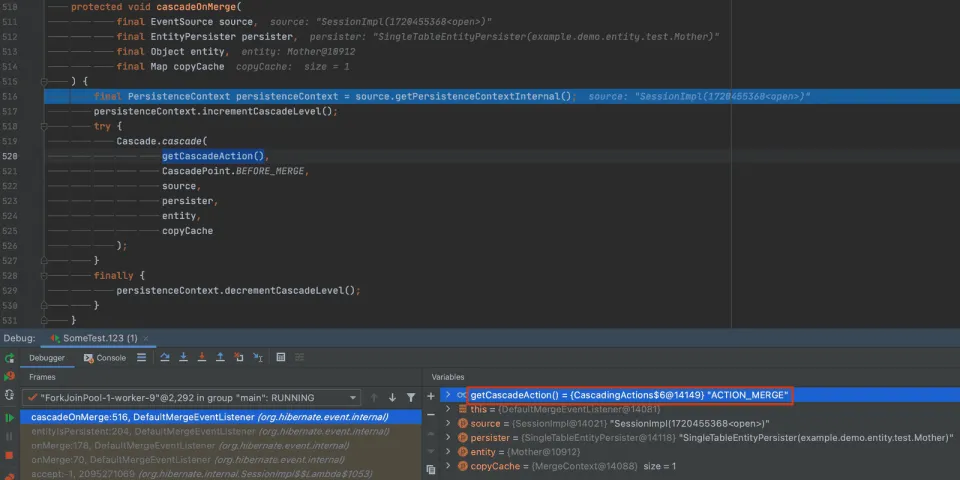Select the copyCache MergeContext@14088 row
960x480 pixels.
coord(699,466)
